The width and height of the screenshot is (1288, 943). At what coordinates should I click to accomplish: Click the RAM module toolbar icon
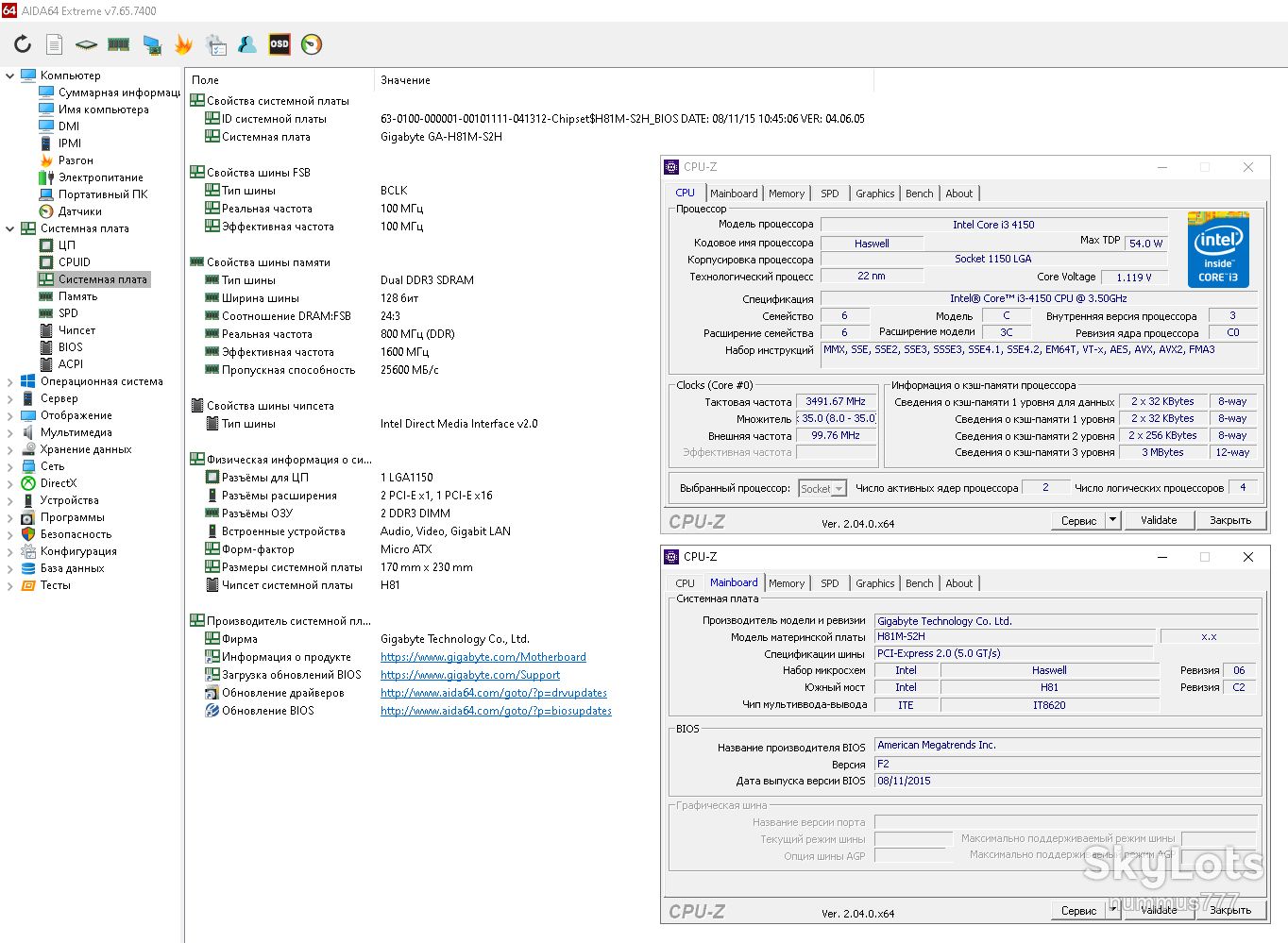tap(118, 44)
